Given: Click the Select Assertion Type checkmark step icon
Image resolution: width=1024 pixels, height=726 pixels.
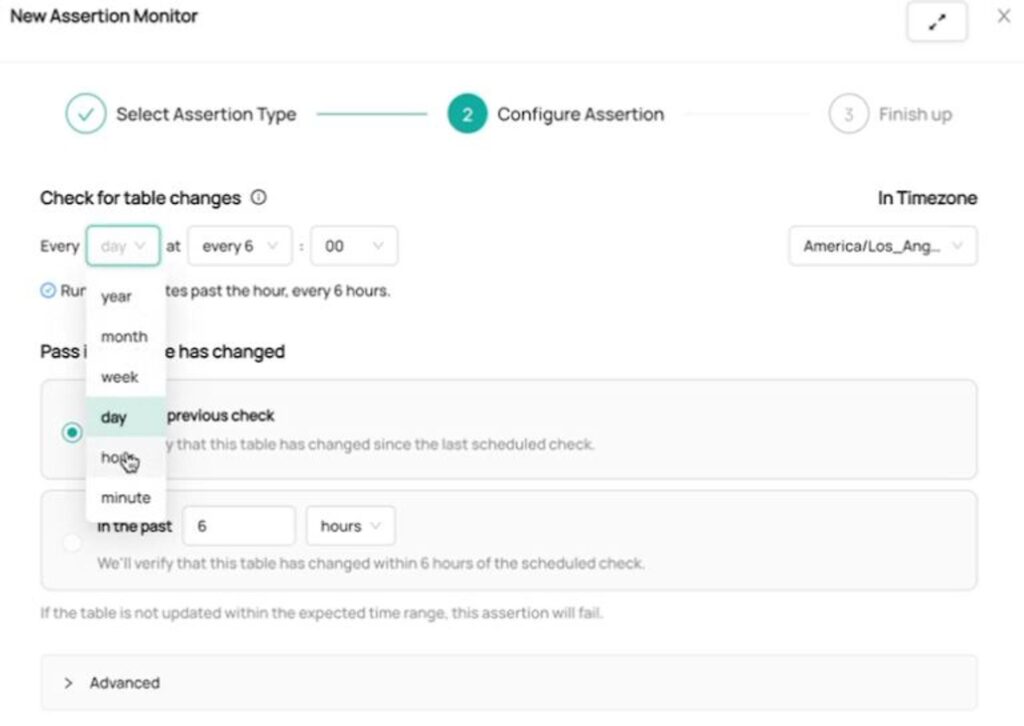Looking at the screenshot, I should [86, 114].
